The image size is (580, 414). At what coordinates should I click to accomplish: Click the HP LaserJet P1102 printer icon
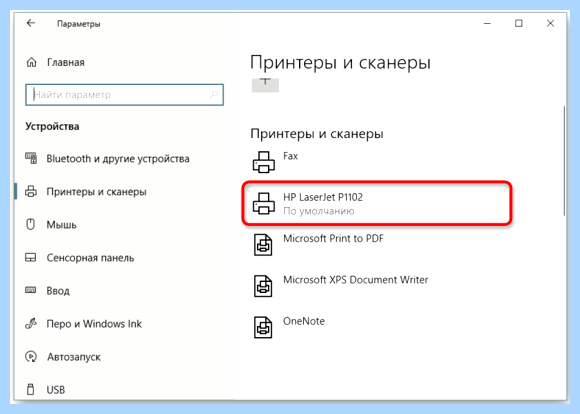(x=264, y=203)
